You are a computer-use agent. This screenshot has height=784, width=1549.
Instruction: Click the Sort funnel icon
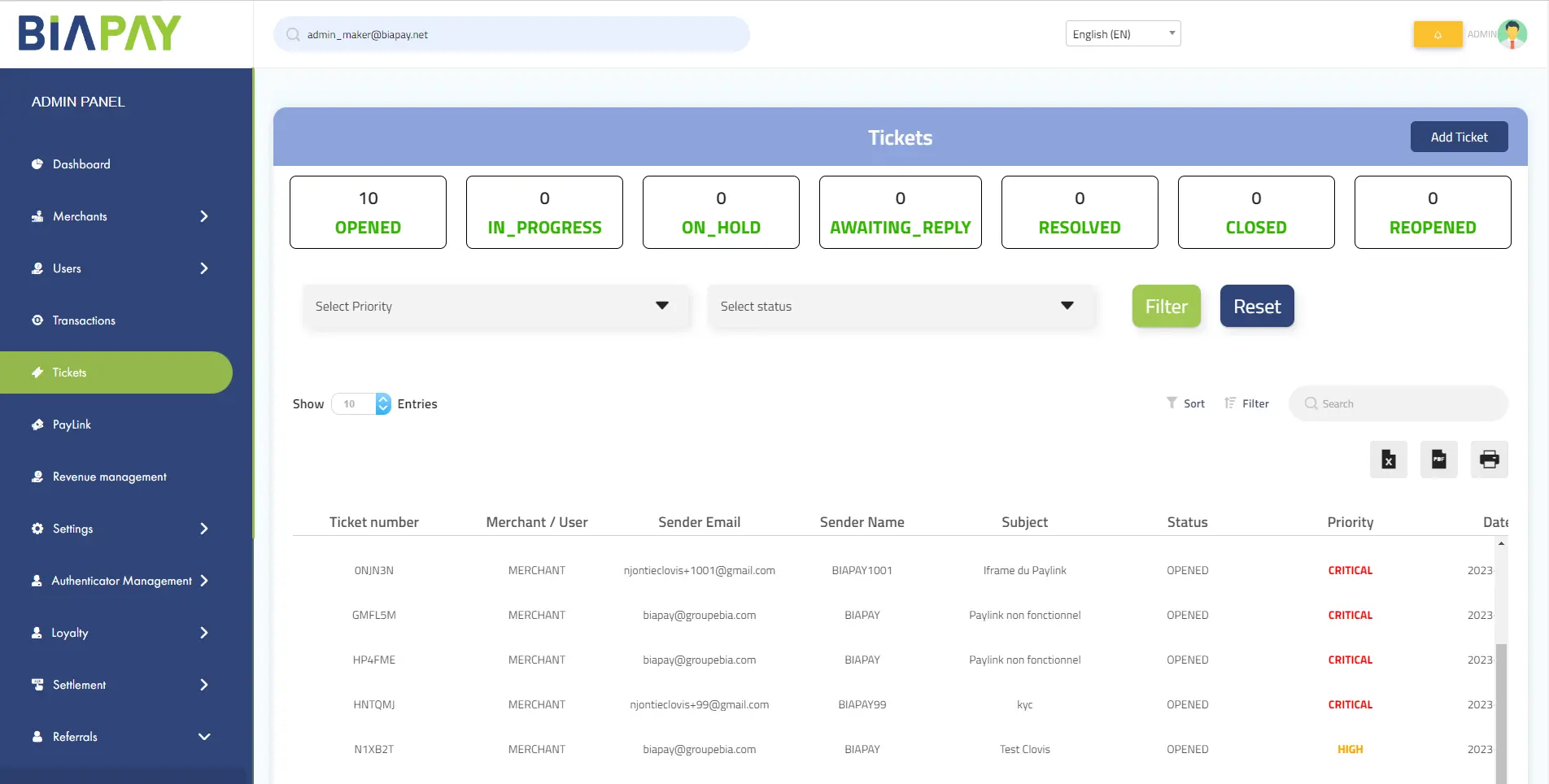click(1172, 403)
